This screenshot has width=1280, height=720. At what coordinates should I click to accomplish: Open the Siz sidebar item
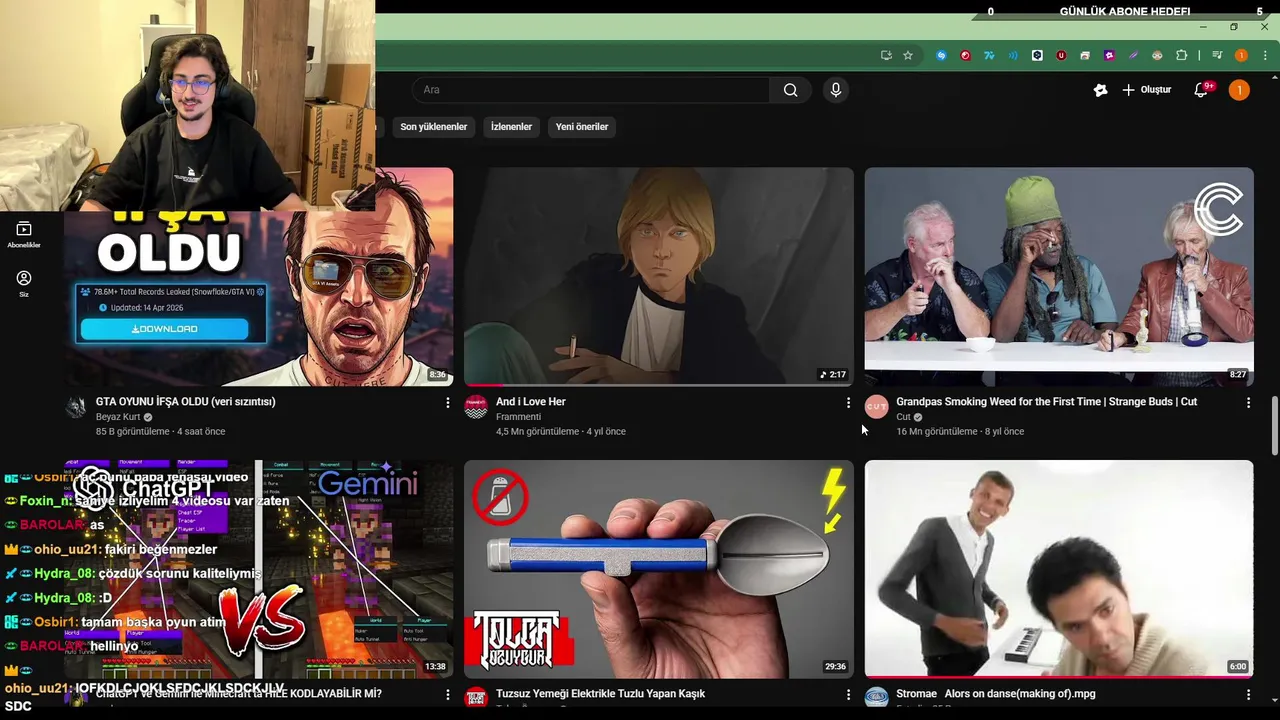(x=24, y=283)
